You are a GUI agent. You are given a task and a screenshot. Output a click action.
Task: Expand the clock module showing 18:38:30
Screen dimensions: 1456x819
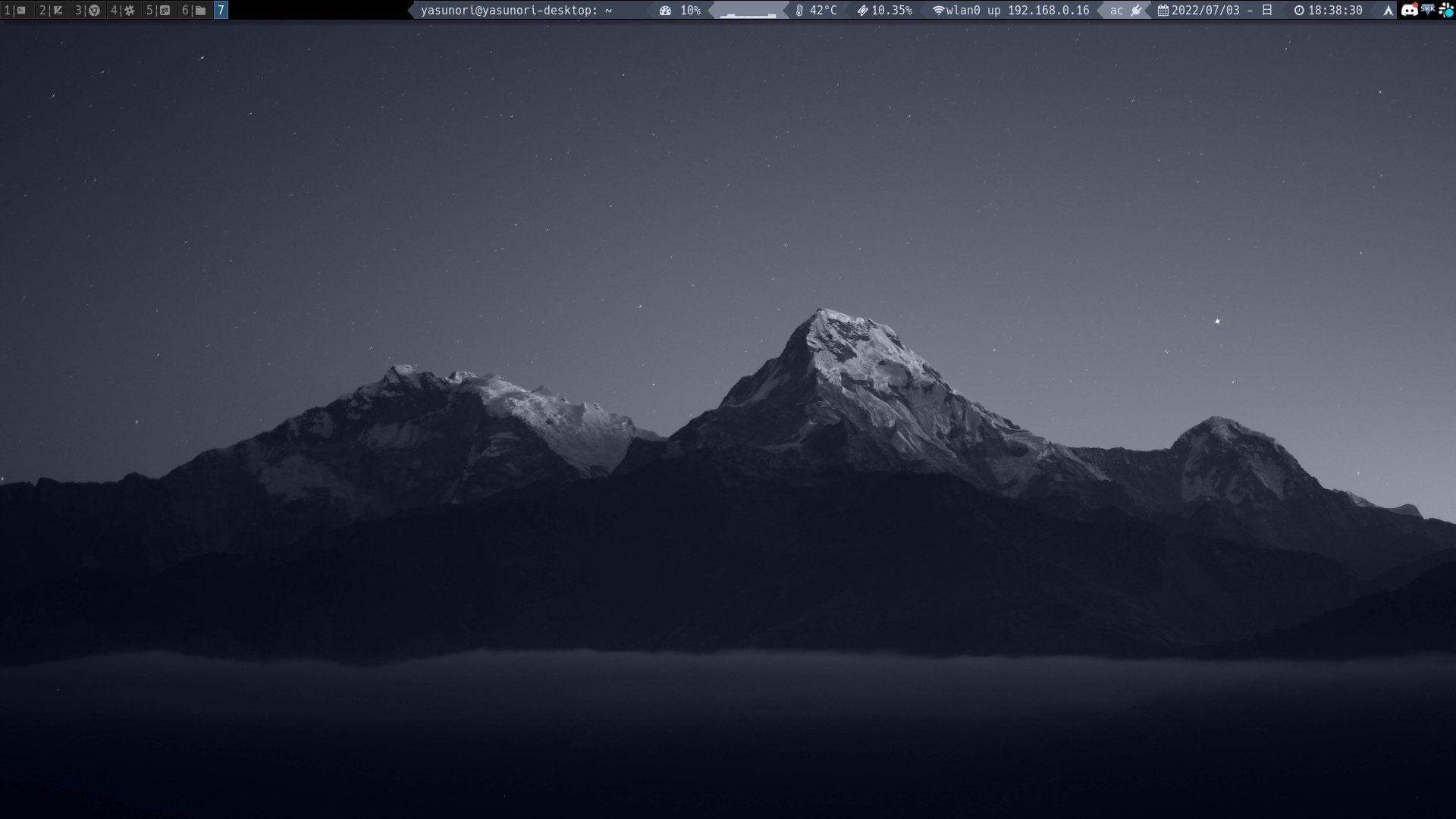click(x=1336, y=10)
